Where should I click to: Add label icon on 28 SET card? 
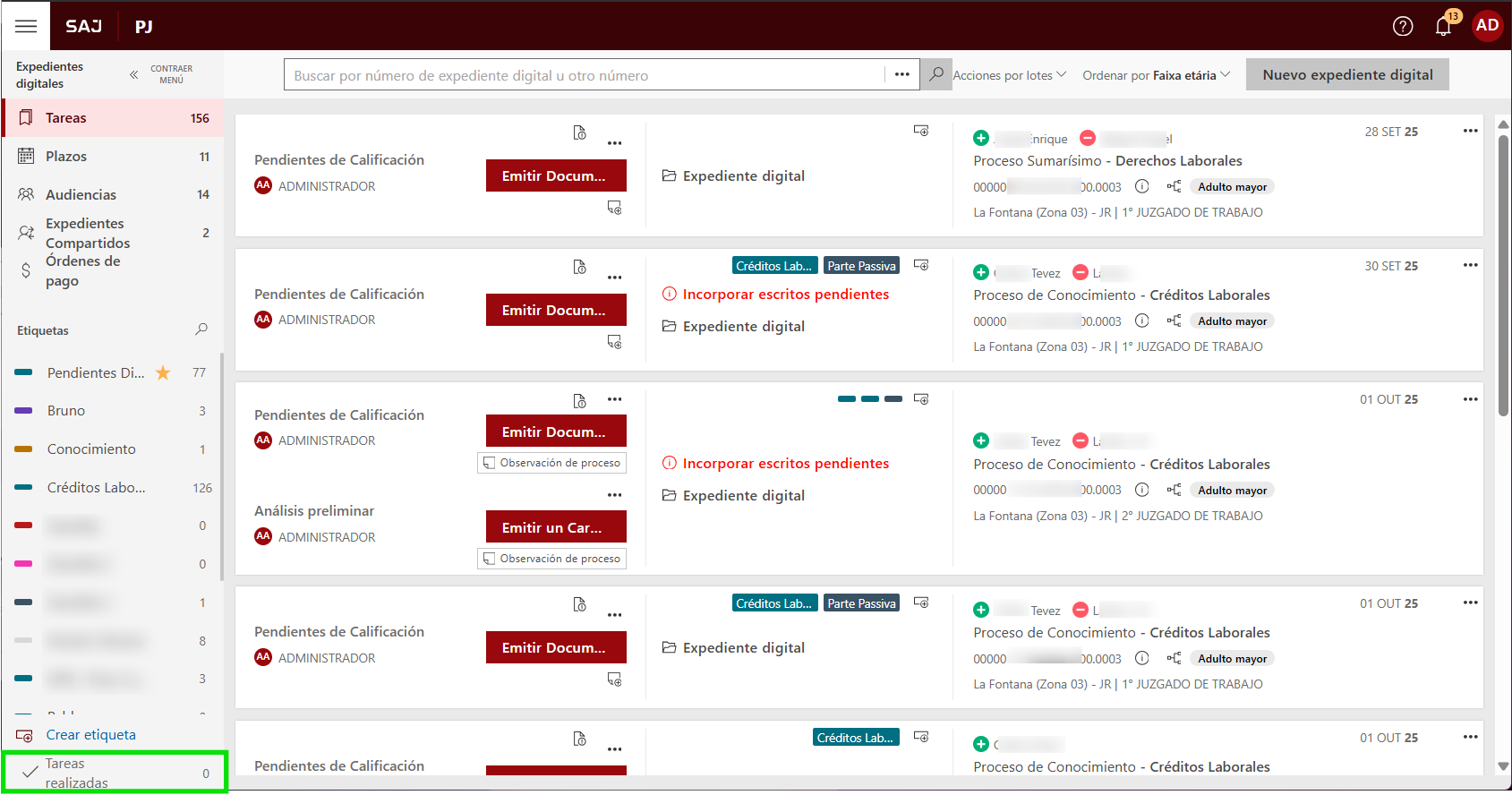921,131
